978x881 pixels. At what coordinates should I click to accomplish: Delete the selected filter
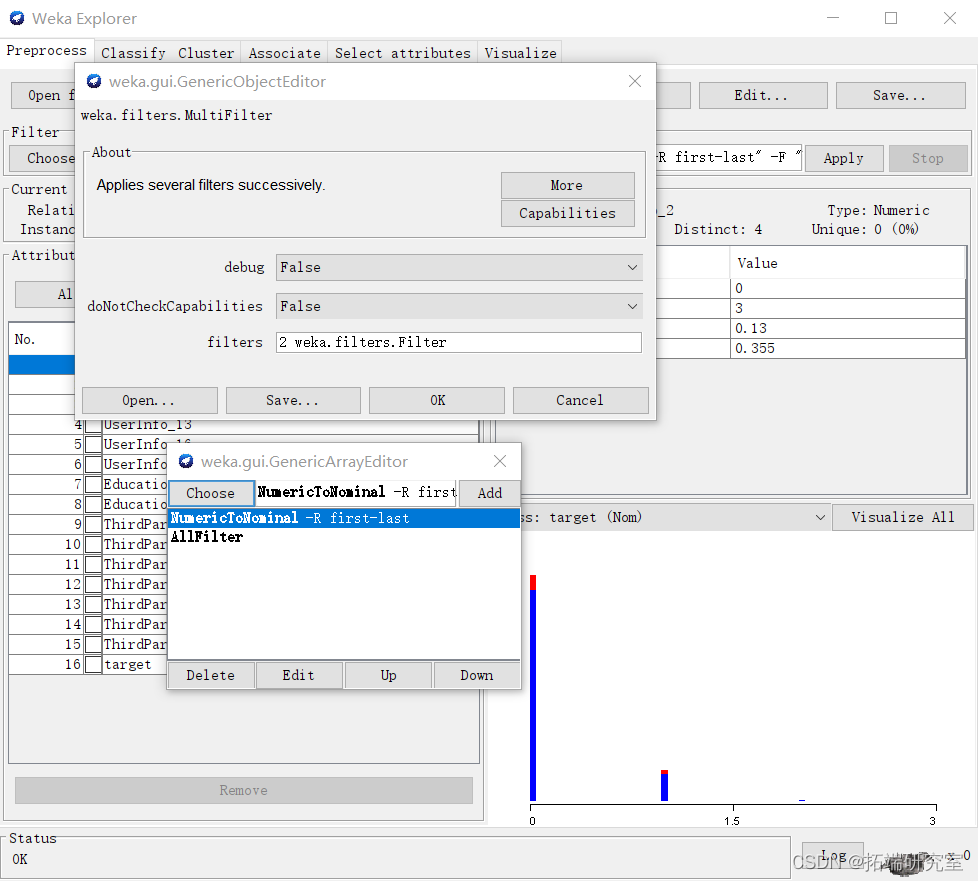pos(211,676)
